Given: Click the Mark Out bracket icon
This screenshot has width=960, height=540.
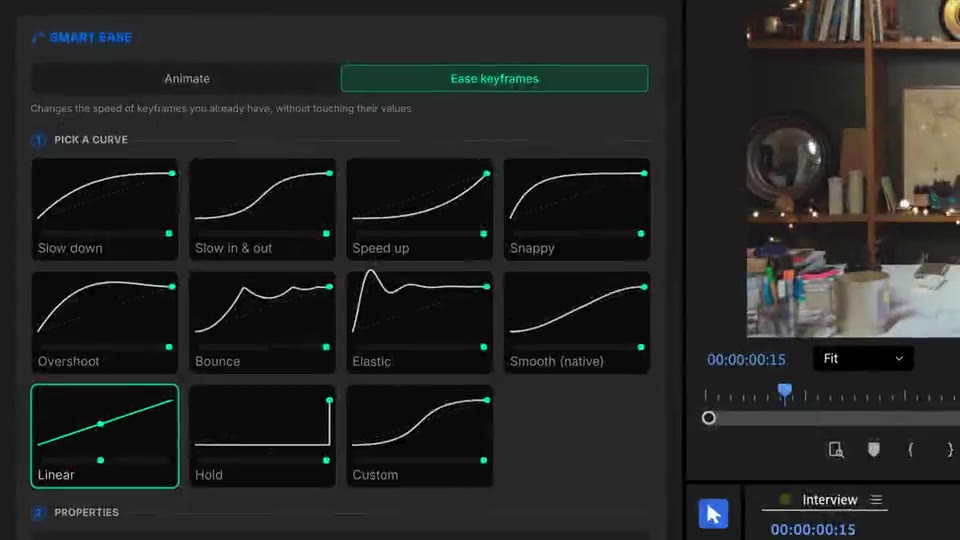Looking at the screenshot, I should [950, 449].
